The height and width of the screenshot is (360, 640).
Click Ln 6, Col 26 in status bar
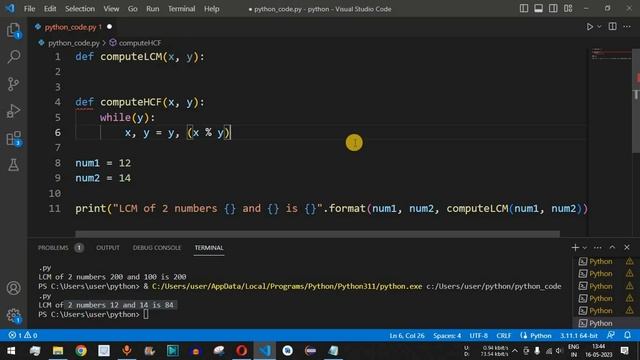(x=407, y=336)
